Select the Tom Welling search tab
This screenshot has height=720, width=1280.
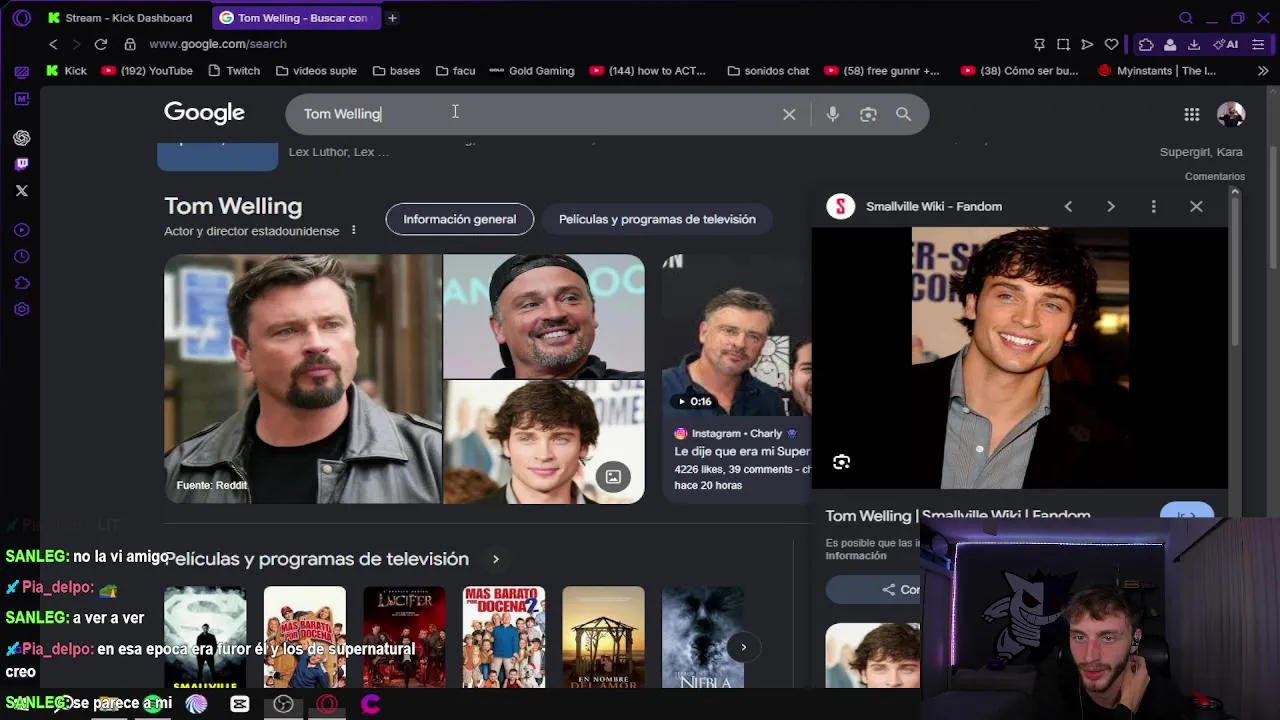(294, 18)
